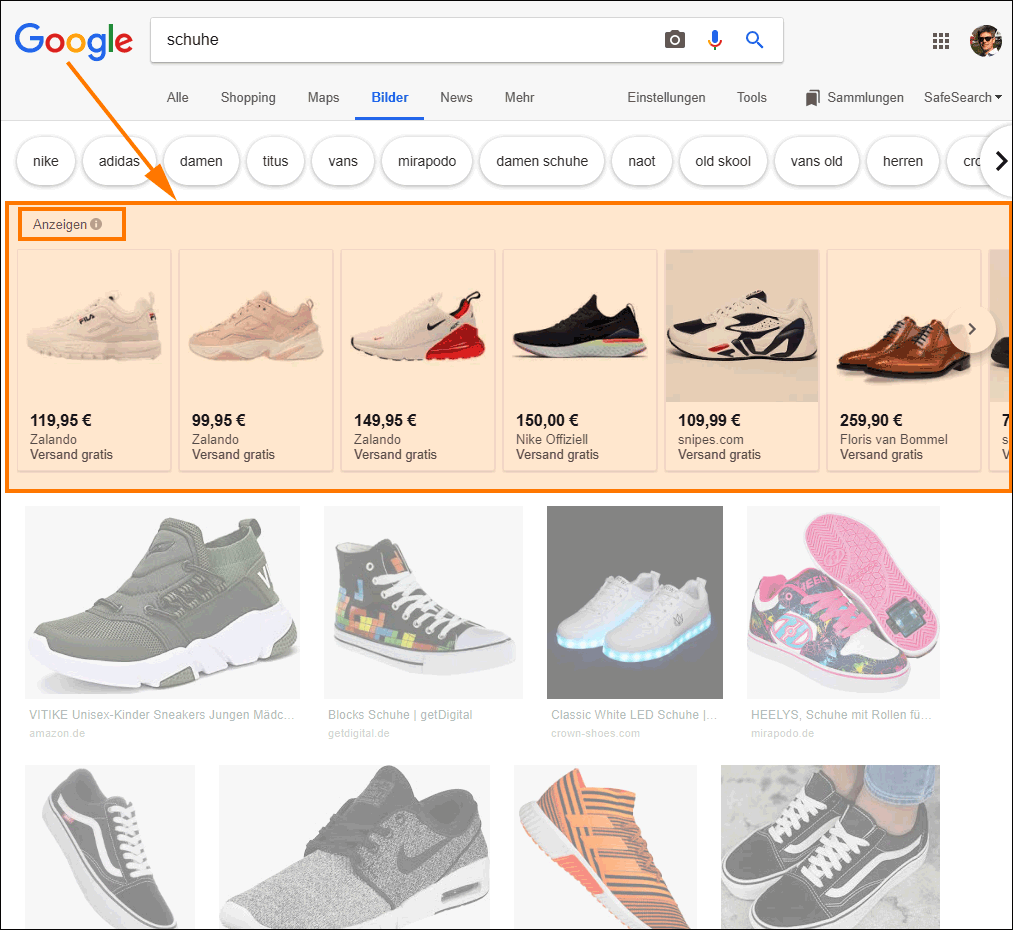
Task: Click the getdigital.de source link
Action: (359, 734)
